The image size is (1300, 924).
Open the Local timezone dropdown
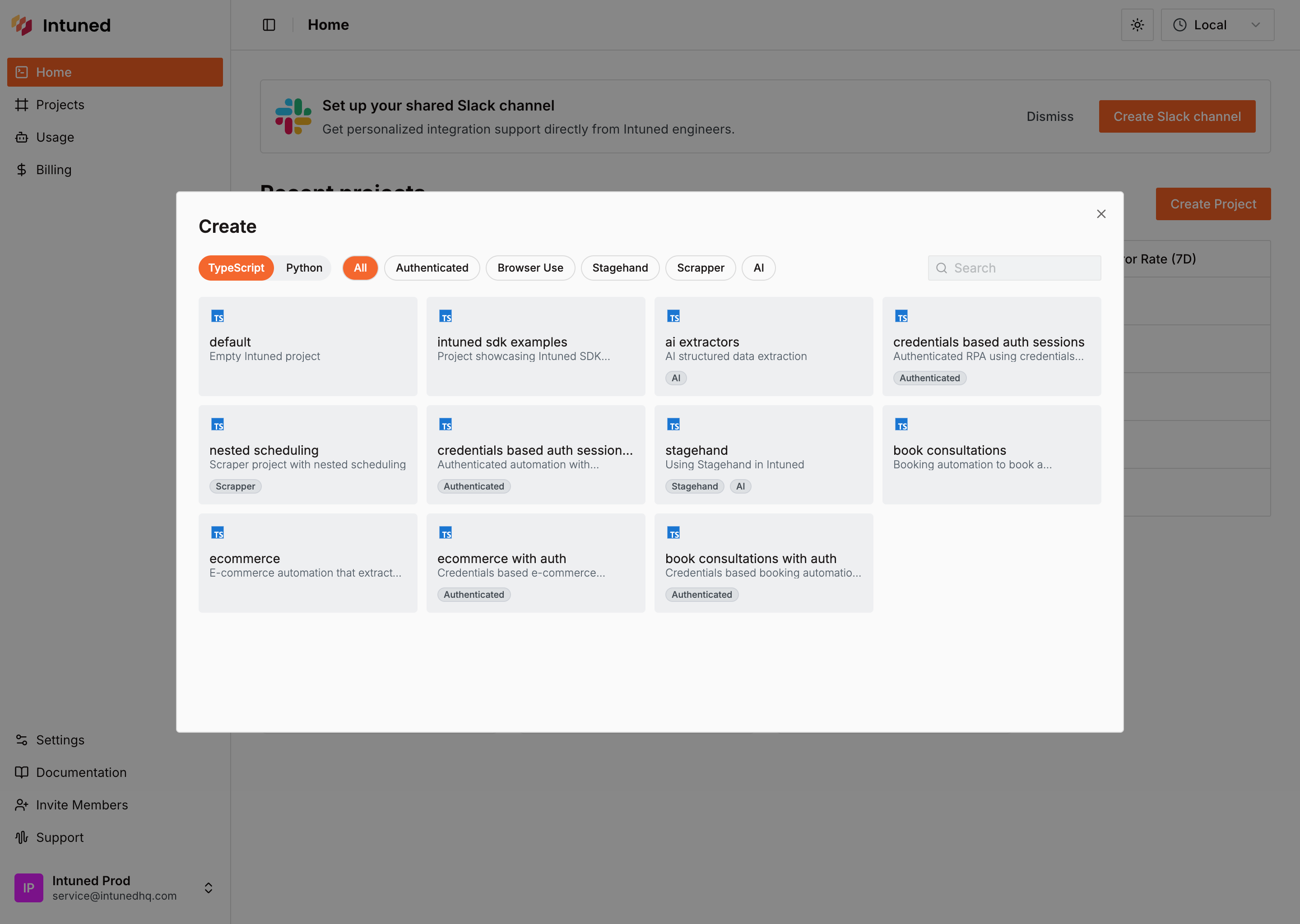(1217, 24)
